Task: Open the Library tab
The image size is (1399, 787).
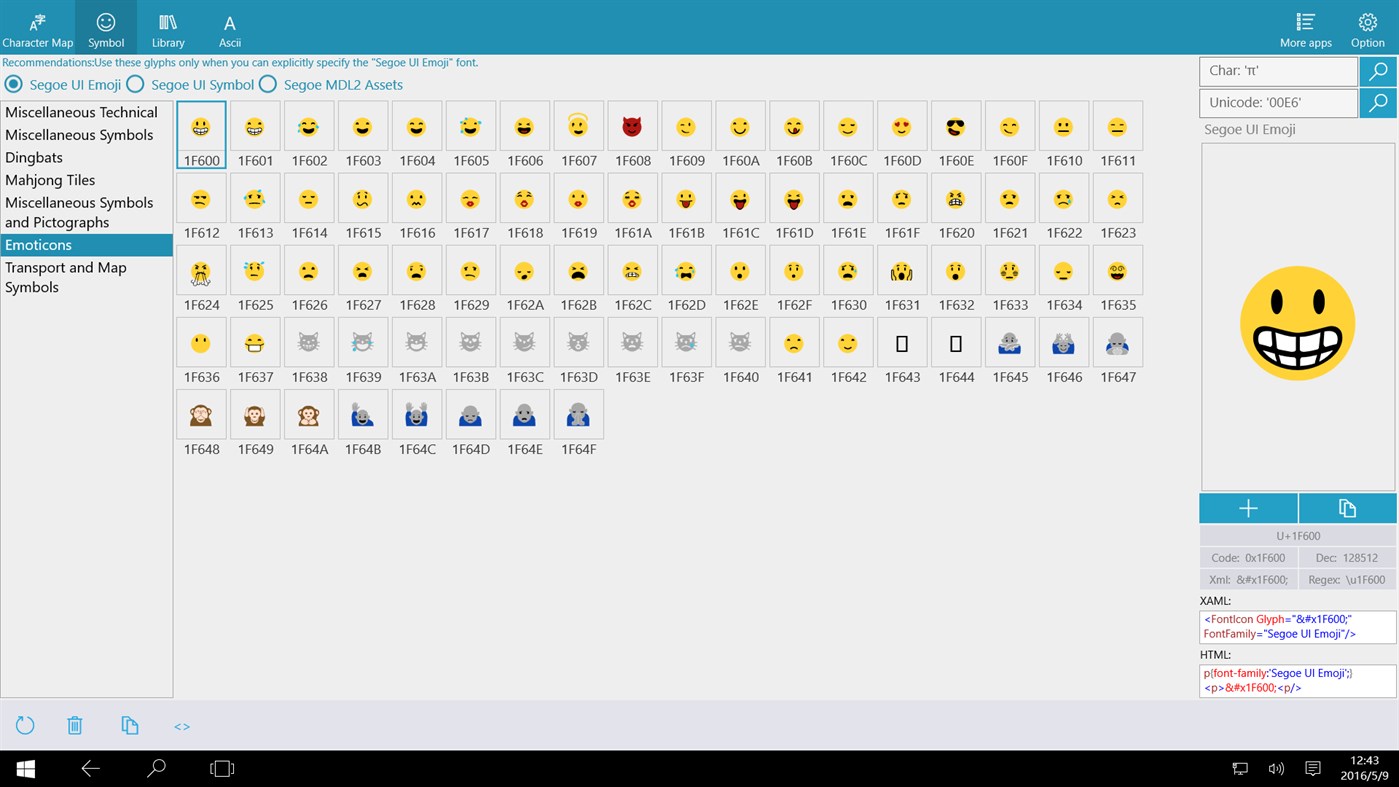Action: 168,29
